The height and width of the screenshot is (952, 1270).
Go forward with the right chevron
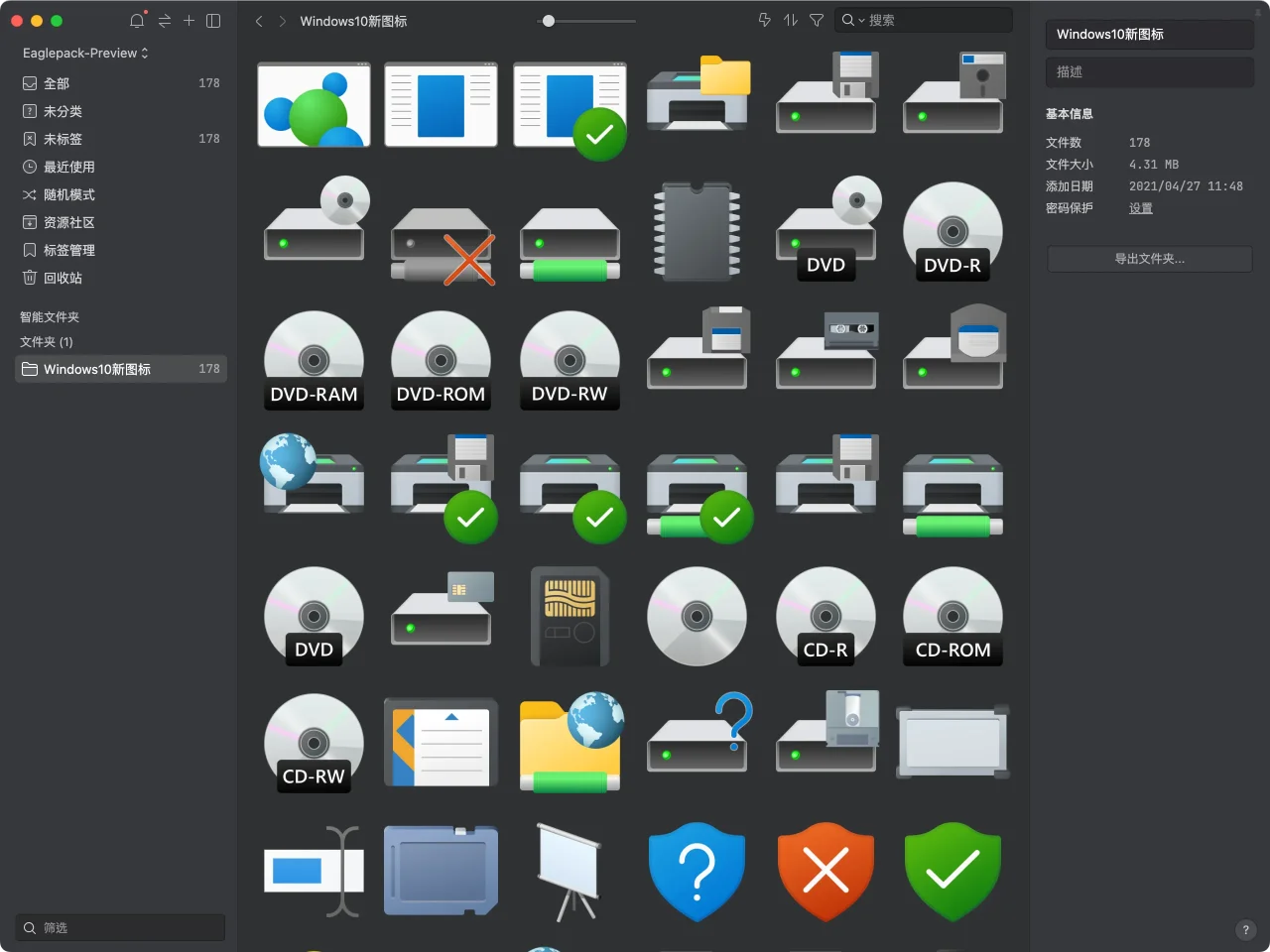point(283,21)
